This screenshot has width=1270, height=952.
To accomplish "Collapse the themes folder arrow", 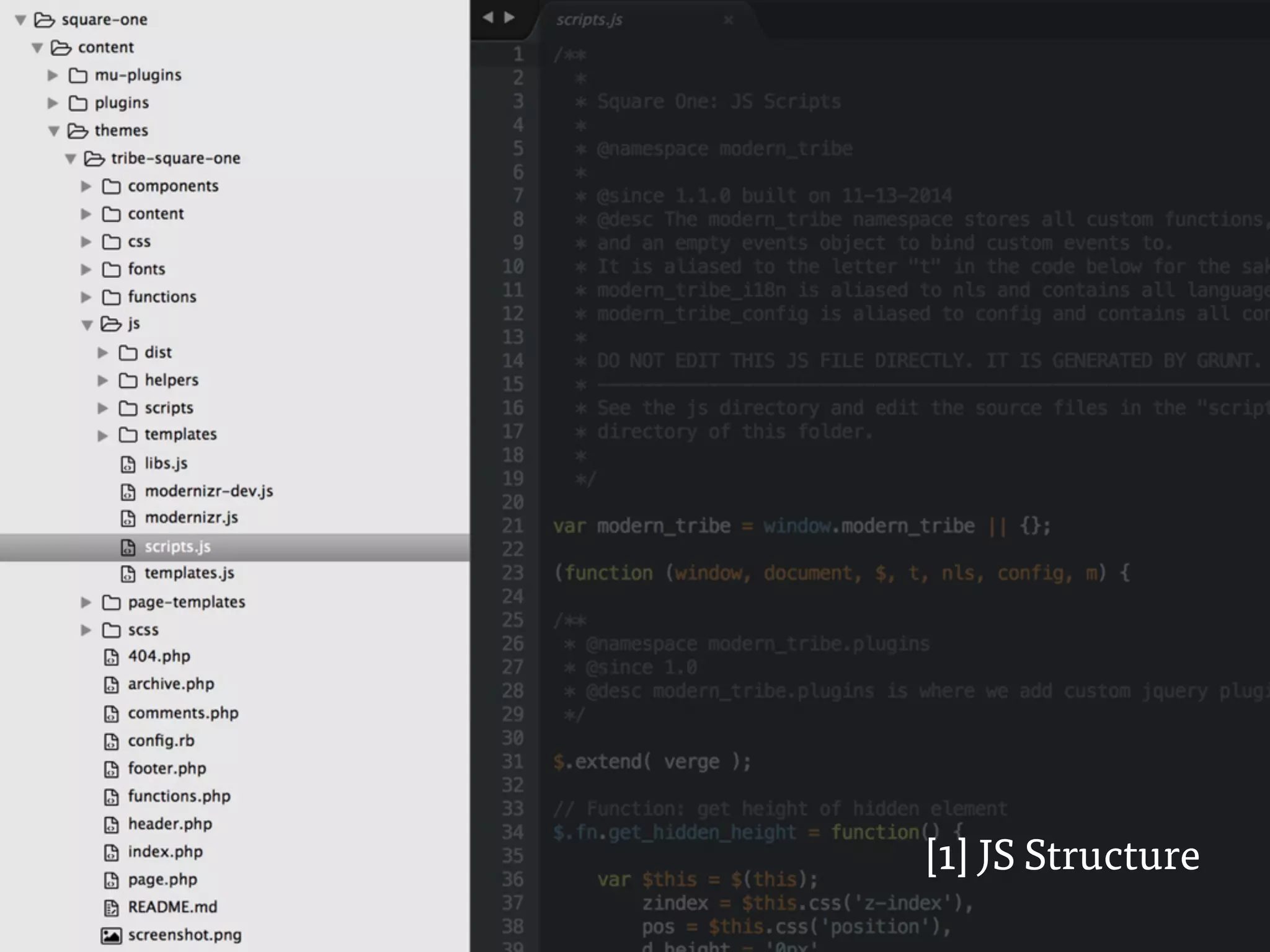I will (x=54, y=131).
